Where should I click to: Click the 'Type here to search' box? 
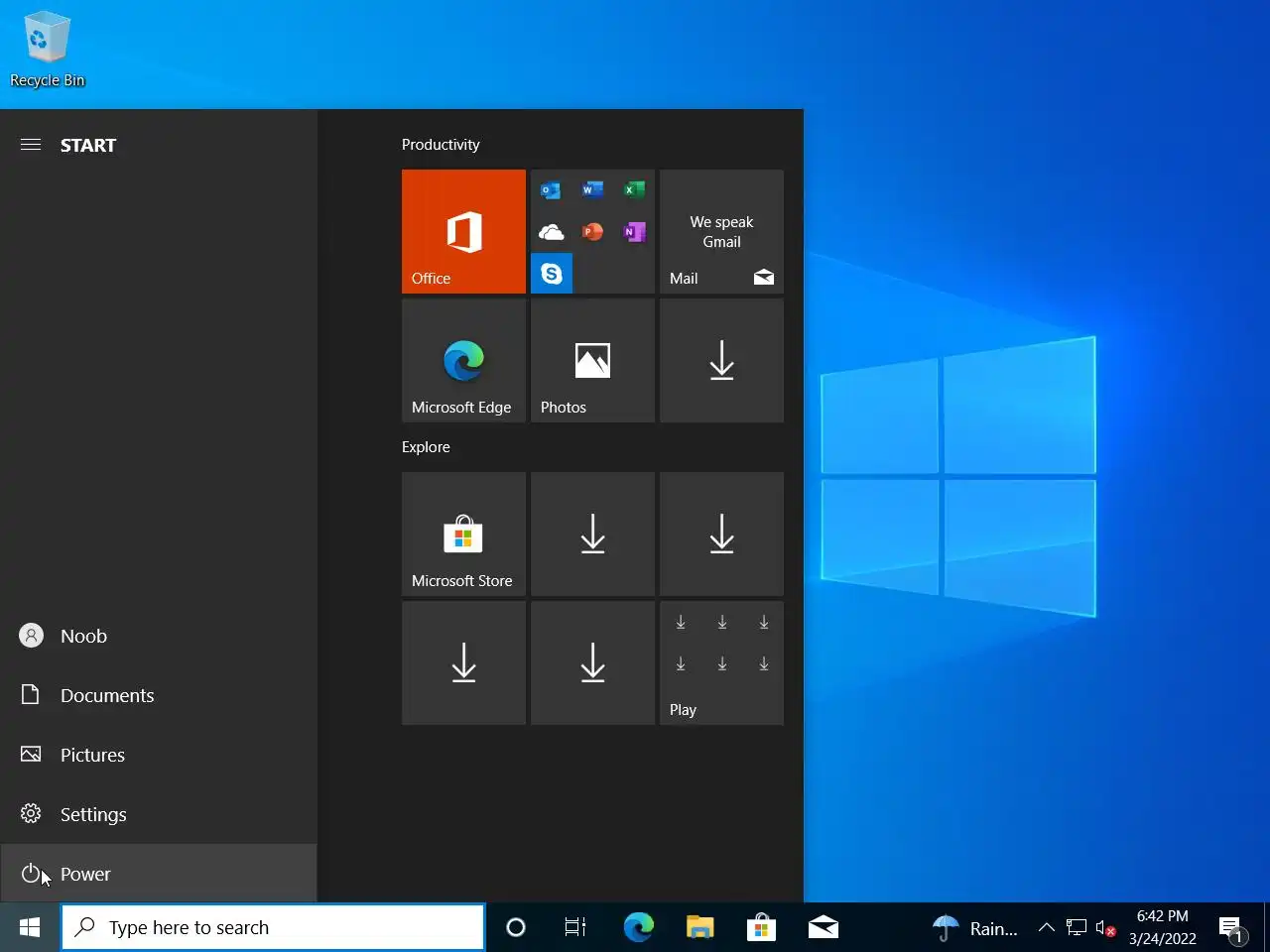point(273,927)
